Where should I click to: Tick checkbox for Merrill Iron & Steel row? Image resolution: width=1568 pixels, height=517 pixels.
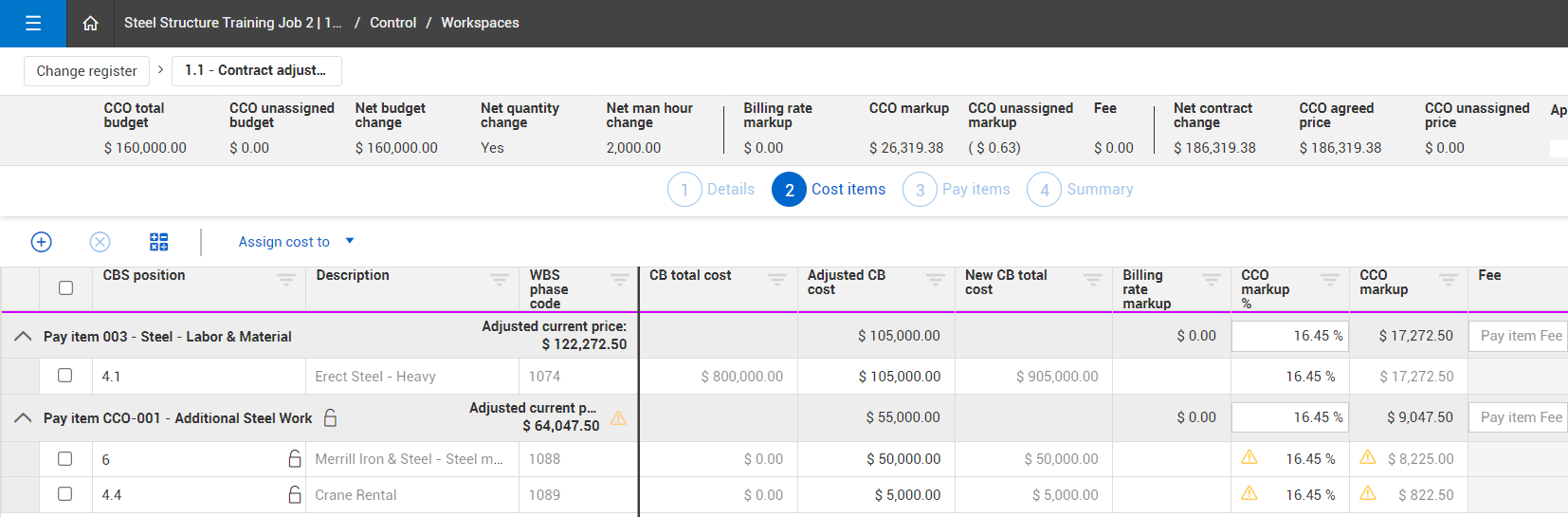point(65,459)
